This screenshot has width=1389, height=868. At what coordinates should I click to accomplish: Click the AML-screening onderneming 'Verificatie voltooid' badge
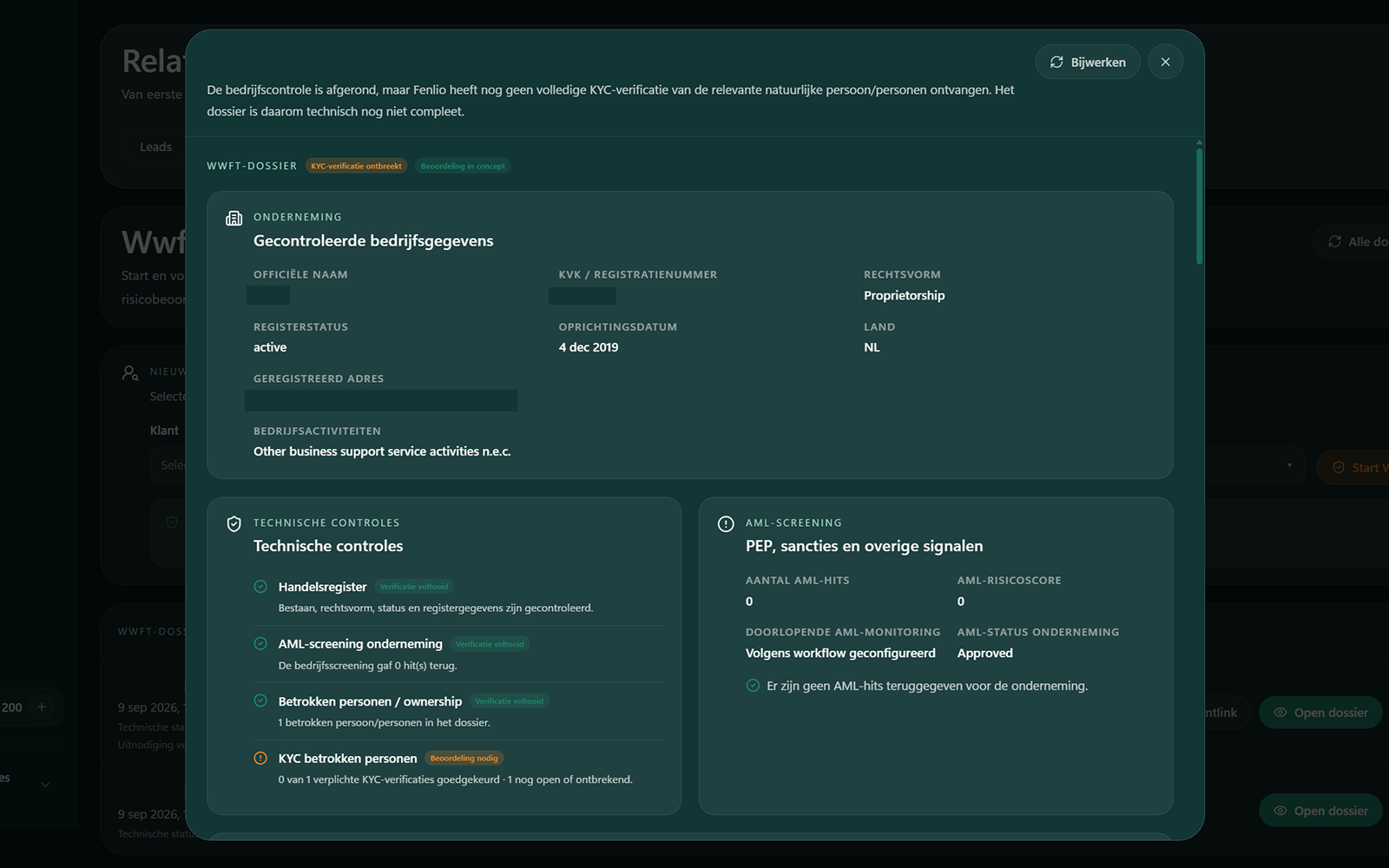pos(490,644)
